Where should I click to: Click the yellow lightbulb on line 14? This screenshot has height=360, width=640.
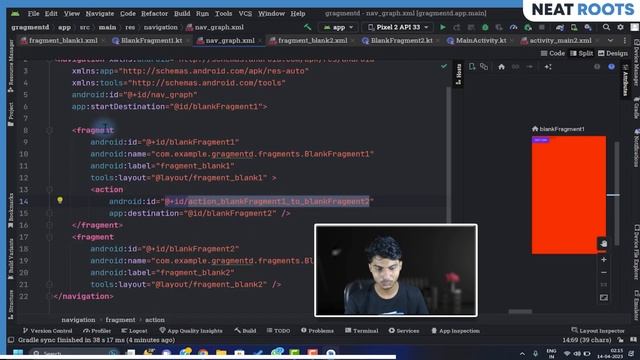click(60, 200)
